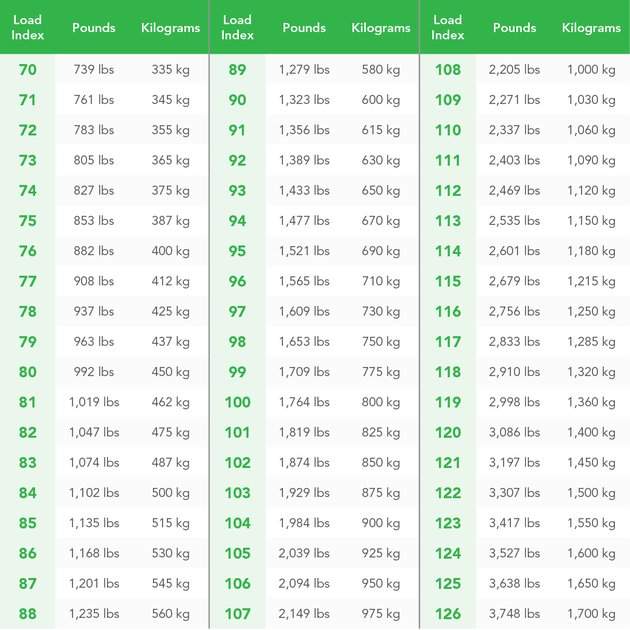Click the 1,000 kg value
Viewport: 630px width, 630px height.
[591, 70]
